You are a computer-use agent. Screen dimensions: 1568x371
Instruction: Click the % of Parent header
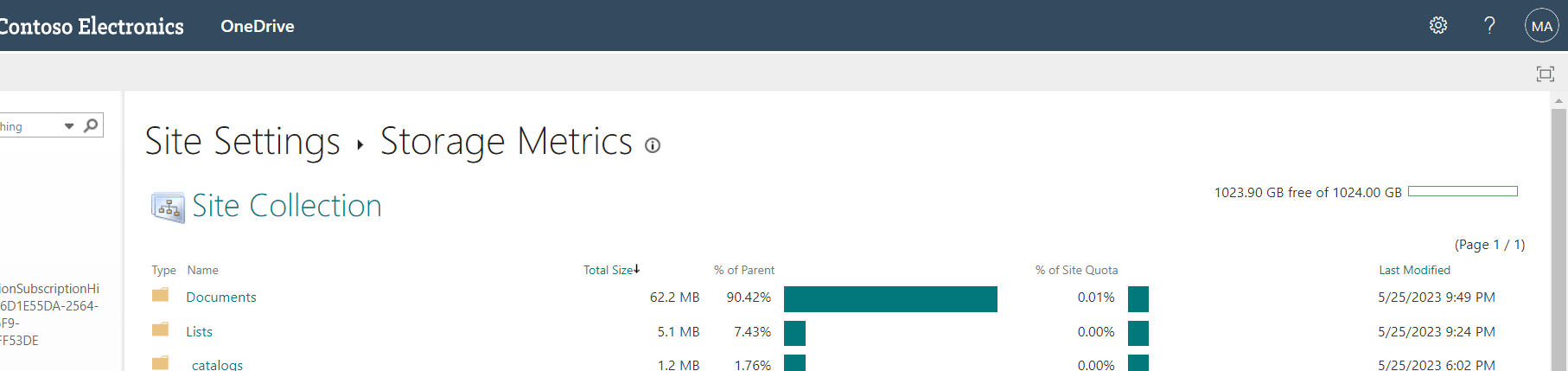point(743,270)
